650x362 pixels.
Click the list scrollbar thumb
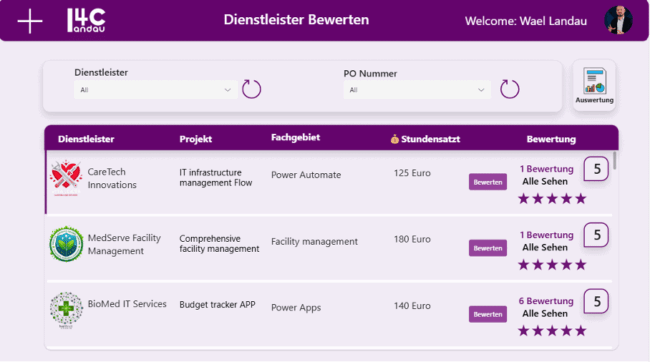(614, 161)
